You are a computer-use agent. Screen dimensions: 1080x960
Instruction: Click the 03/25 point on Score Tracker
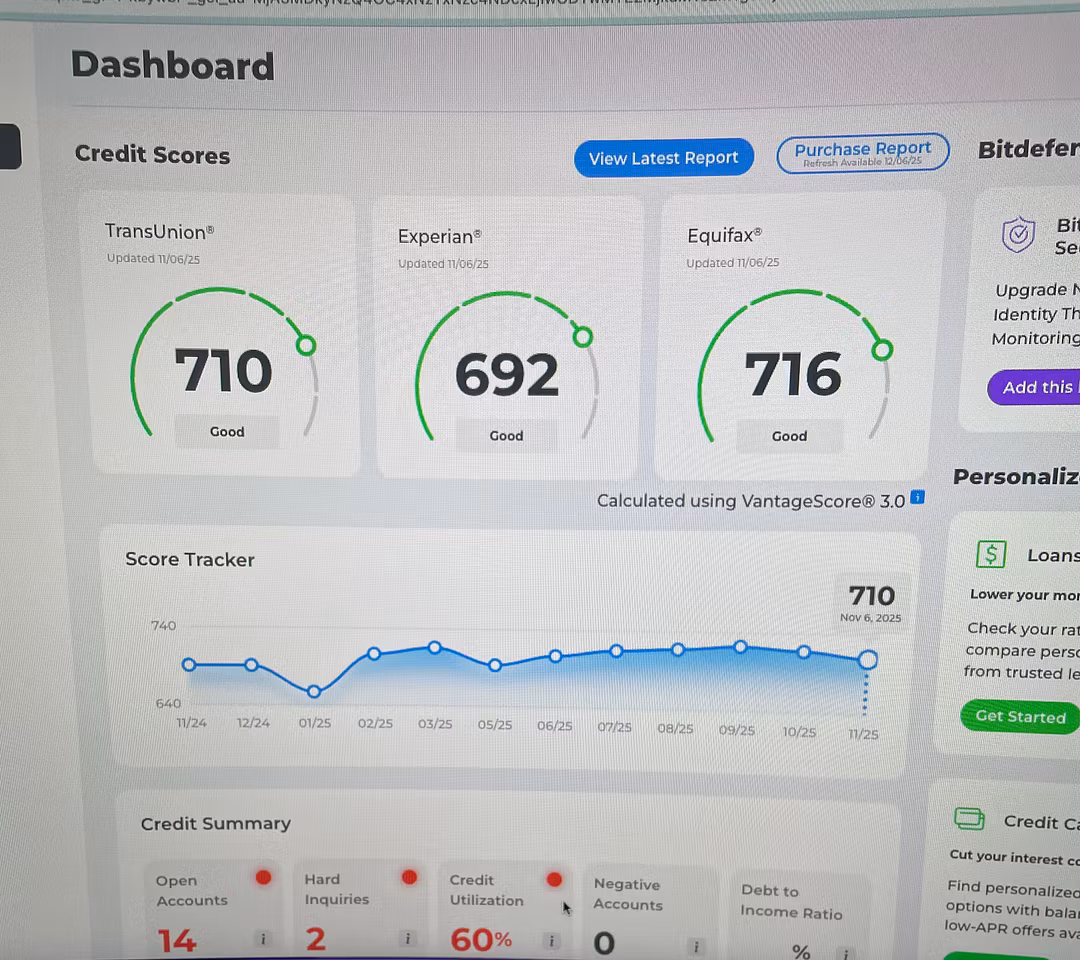[x=434, y=648]
